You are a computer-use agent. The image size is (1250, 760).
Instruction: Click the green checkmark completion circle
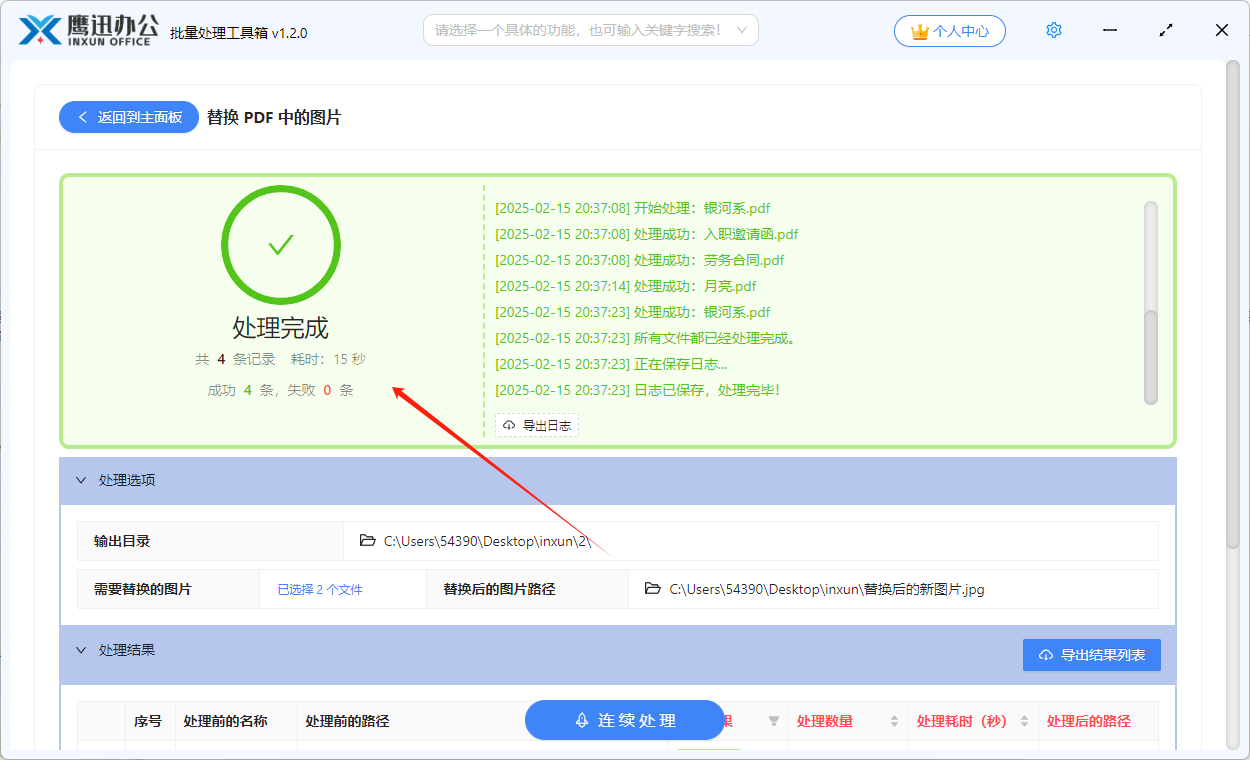280,244
